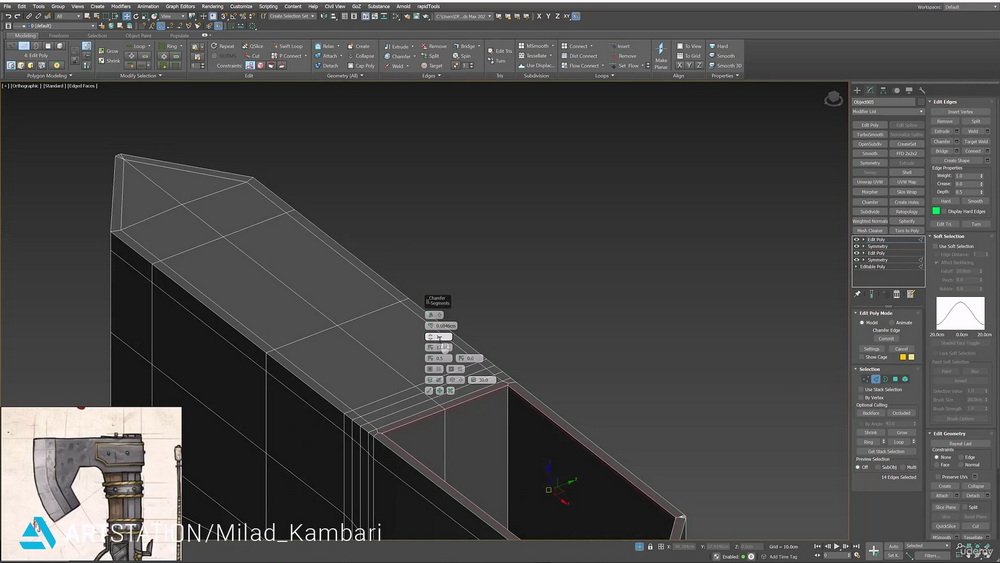This screenshot has width=1000, height=563.
Task: Click the Spin edge ribbon tool
Action: pos(462,56)
